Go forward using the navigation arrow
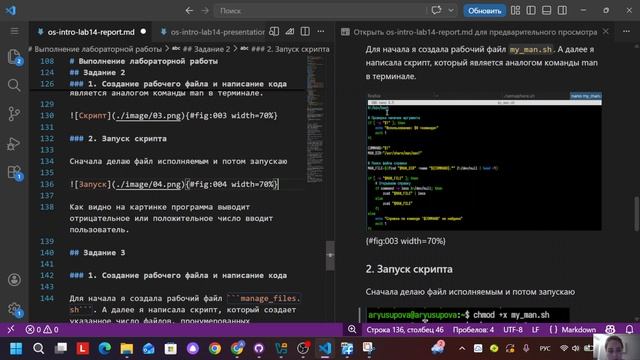Viewport: 640px width, 360px height. pos(205,11)
